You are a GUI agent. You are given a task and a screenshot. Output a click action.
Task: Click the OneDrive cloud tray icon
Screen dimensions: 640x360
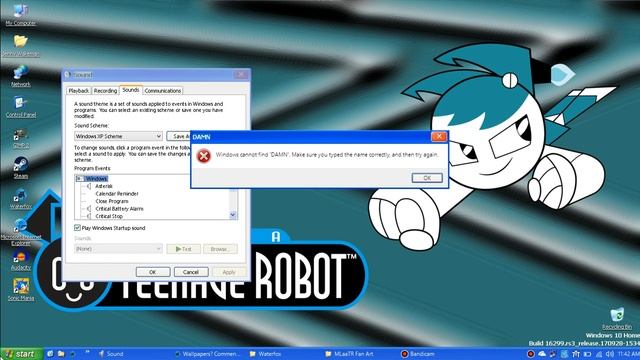pos(542,354)
